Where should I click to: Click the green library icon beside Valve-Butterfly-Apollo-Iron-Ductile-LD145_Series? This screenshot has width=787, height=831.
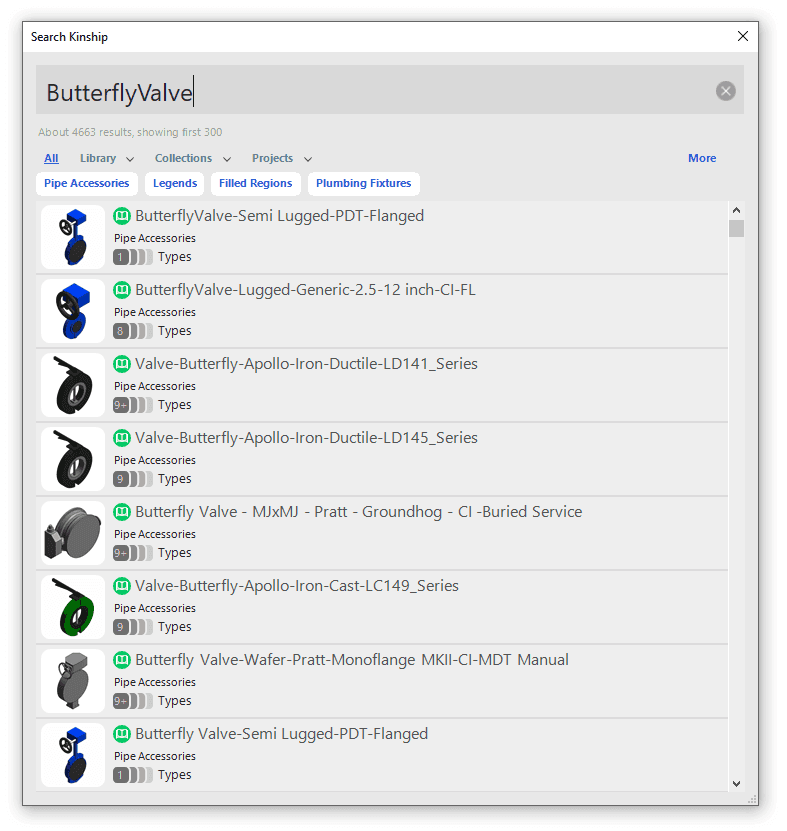point(122,438)
